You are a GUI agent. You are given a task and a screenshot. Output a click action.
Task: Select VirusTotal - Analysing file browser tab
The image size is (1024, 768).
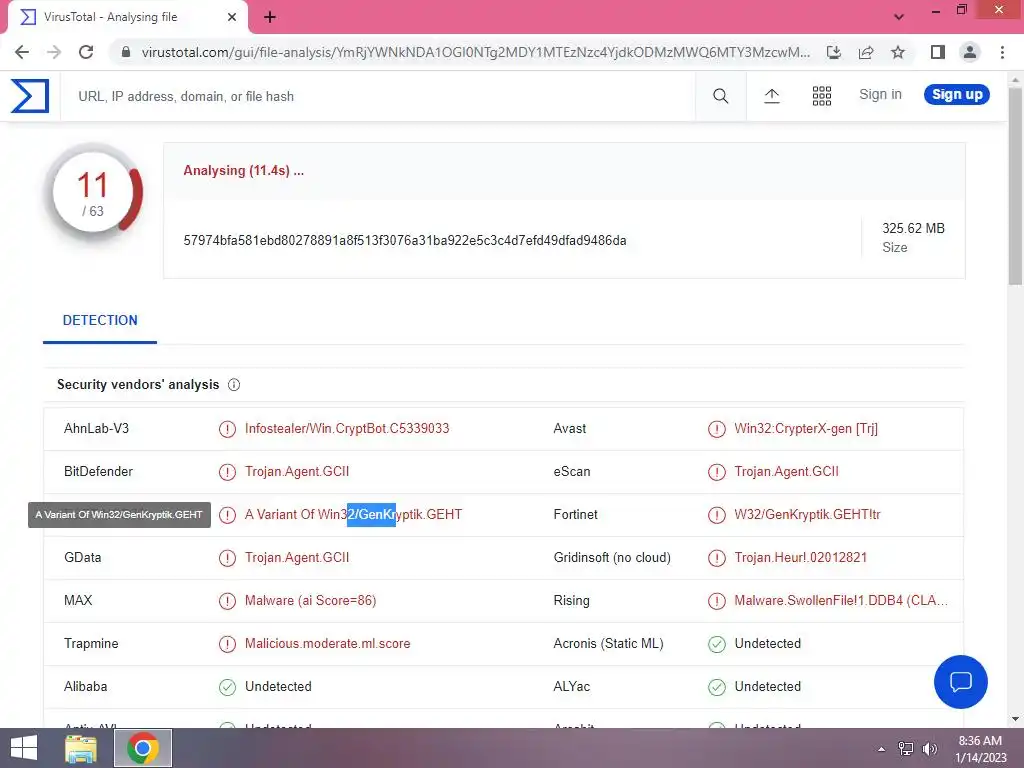(x=128, y=17)
